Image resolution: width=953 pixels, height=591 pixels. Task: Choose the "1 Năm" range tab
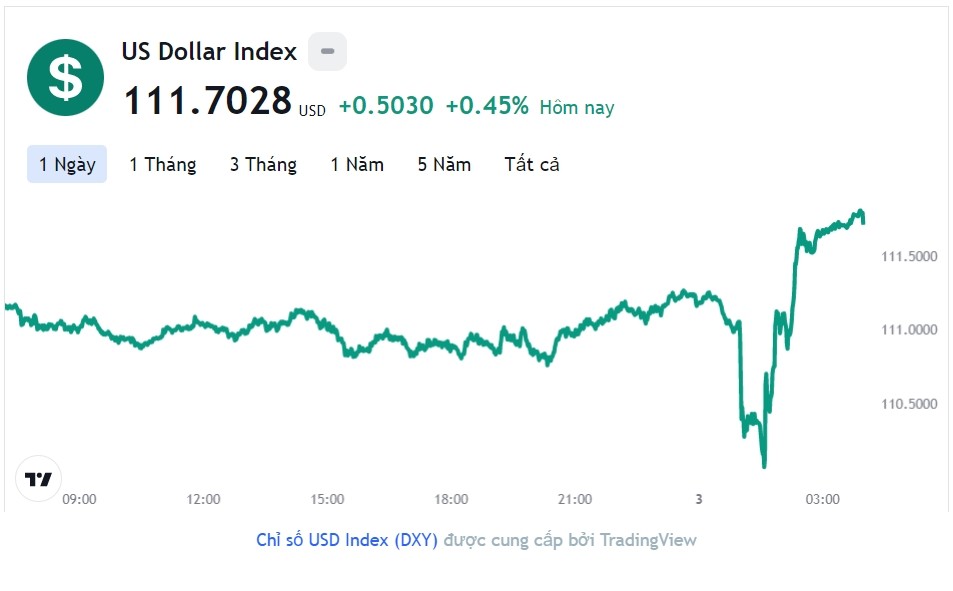coord(357,164)
